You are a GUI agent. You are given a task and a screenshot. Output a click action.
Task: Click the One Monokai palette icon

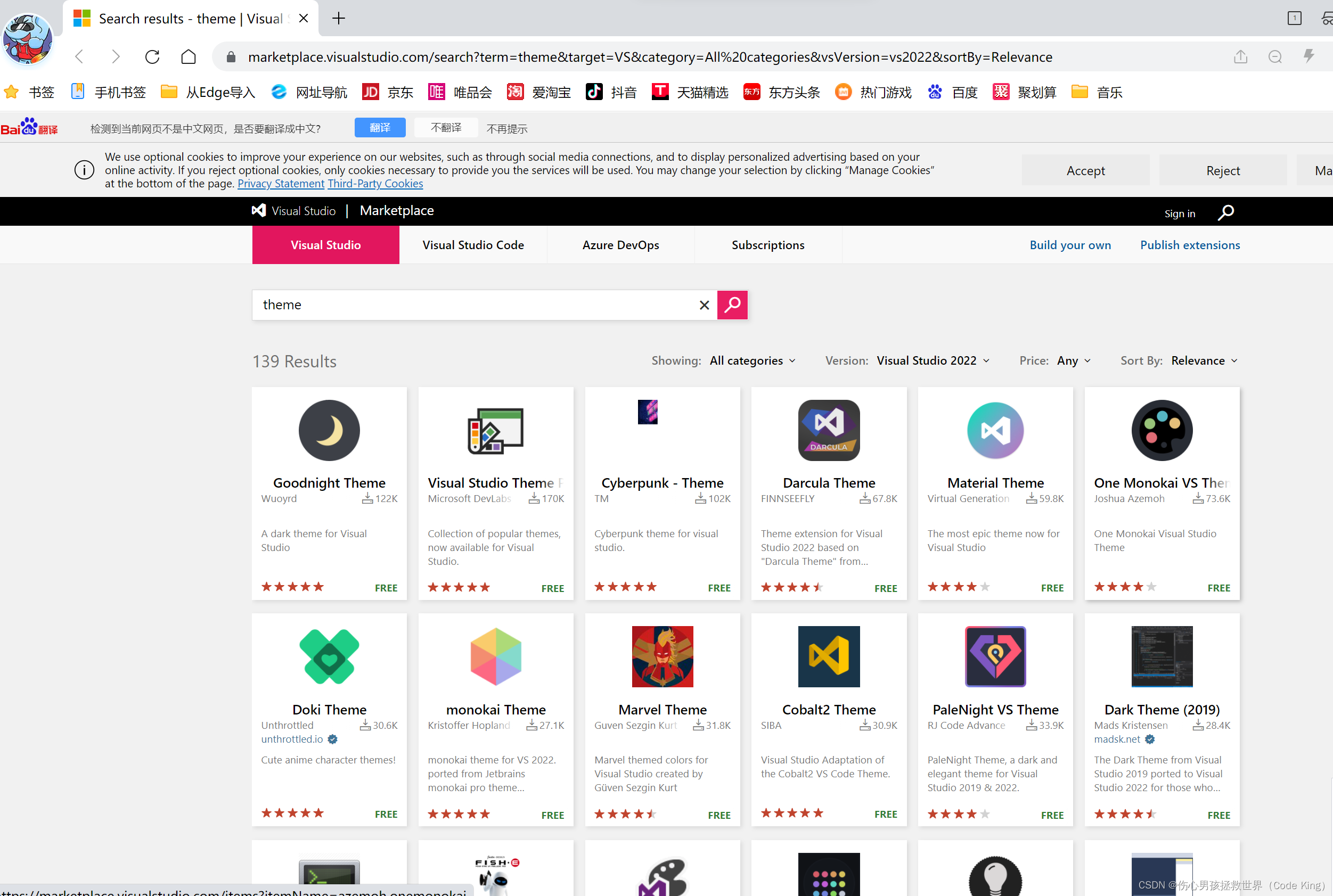tap(1162, 430)
